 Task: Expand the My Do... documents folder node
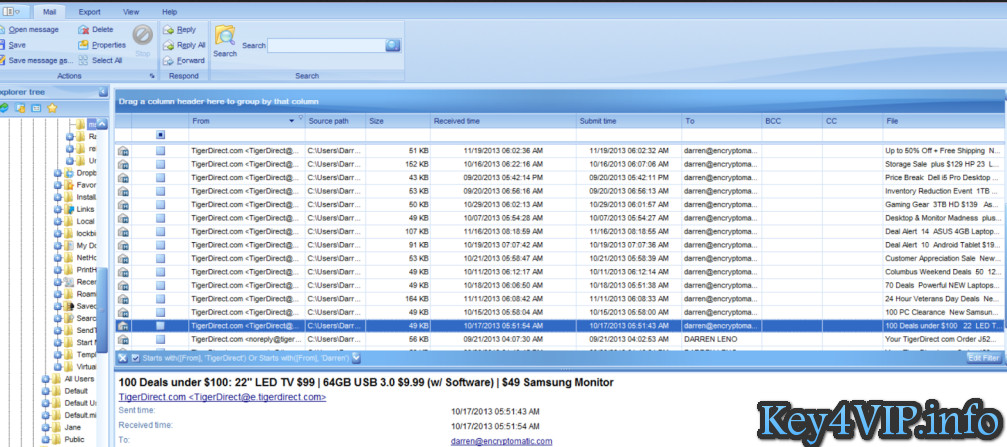click(x=58, y=245)
